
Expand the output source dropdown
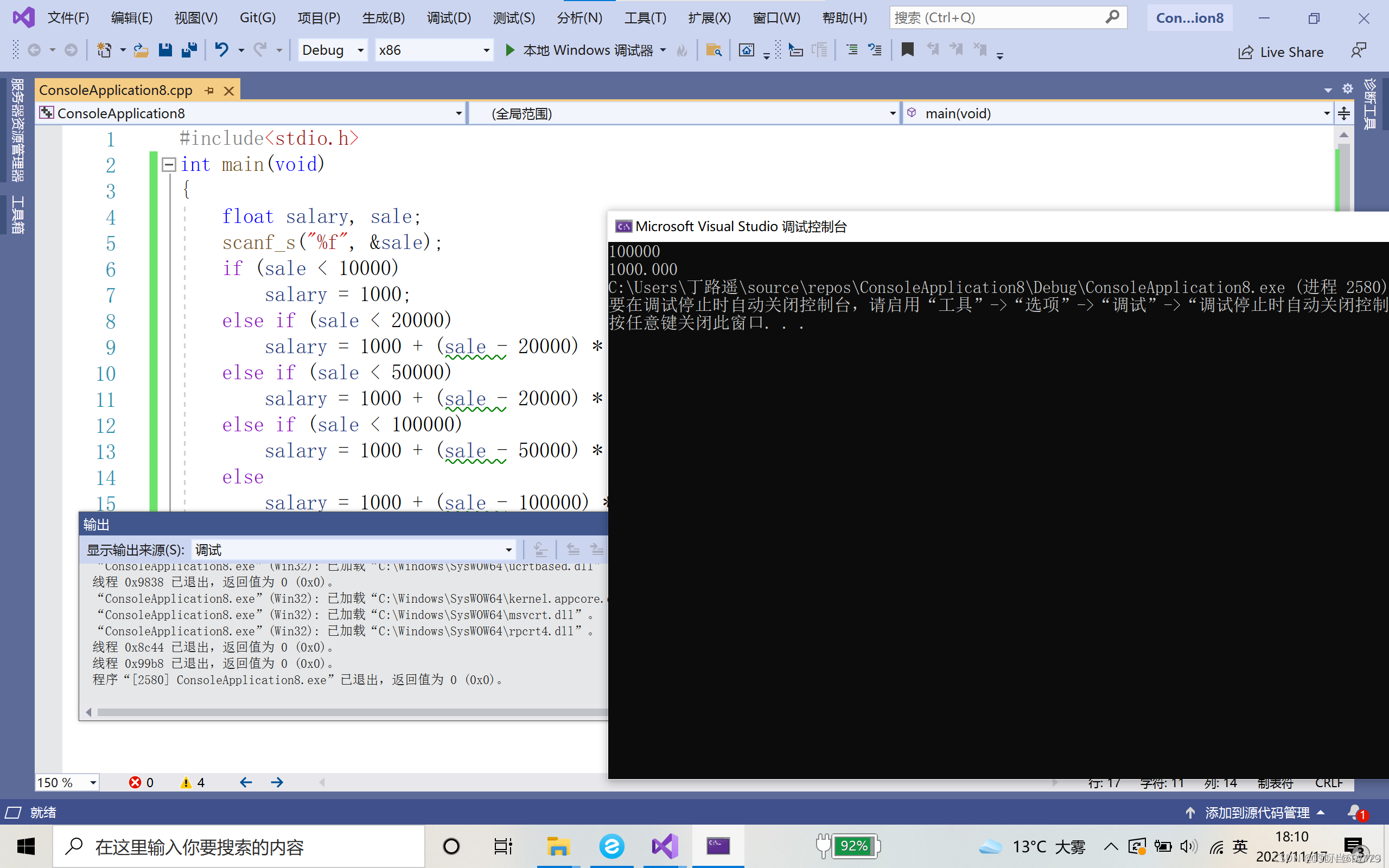tap(508, 550)
